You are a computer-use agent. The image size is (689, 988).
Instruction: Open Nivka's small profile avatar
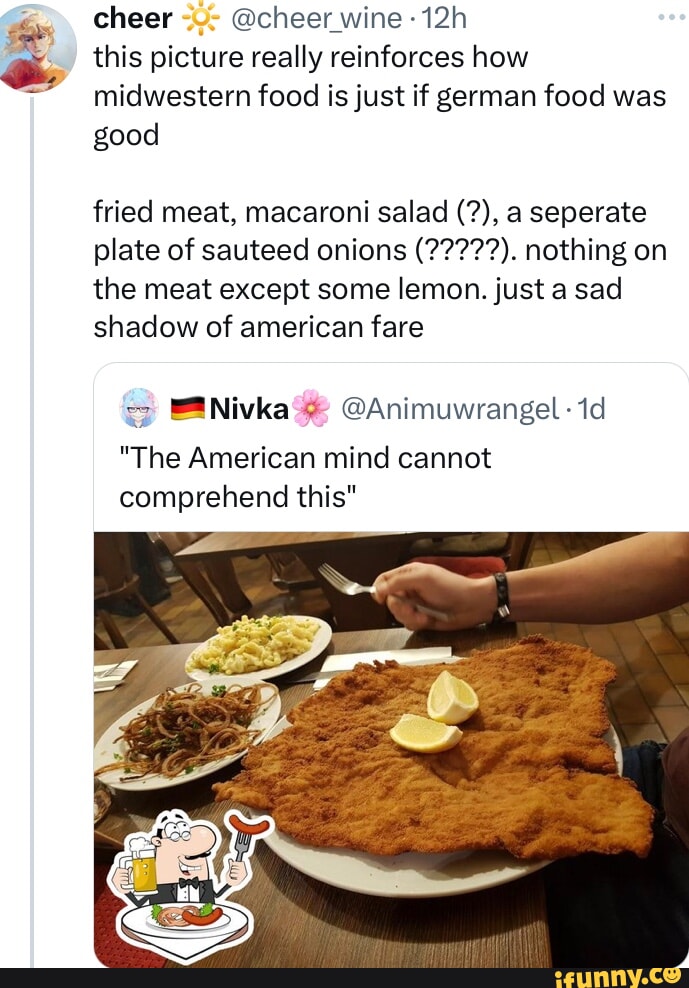[138, 408]
